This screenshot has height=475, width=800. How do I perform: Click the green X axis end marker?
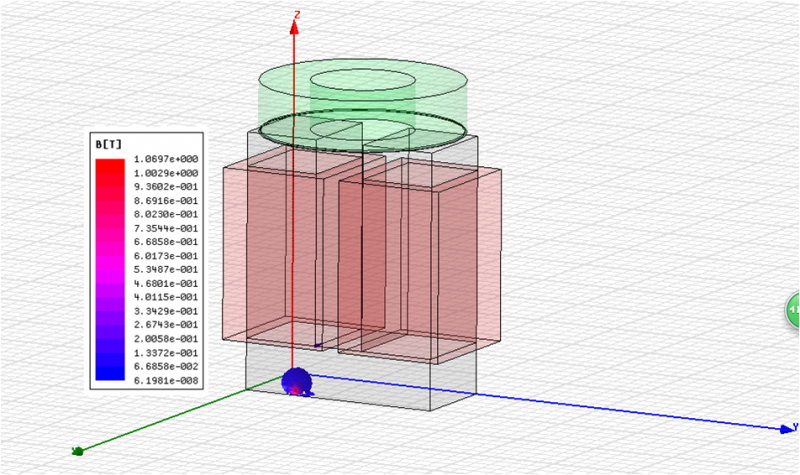78,451
